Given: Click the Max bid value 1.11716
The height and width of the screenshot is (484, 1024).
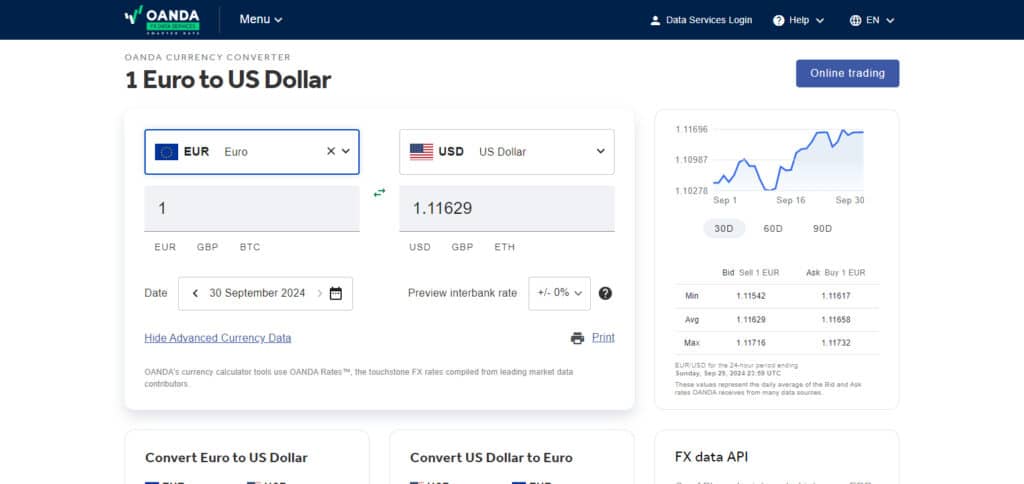Looking at the screenshot, I should (x=751, y=343).
